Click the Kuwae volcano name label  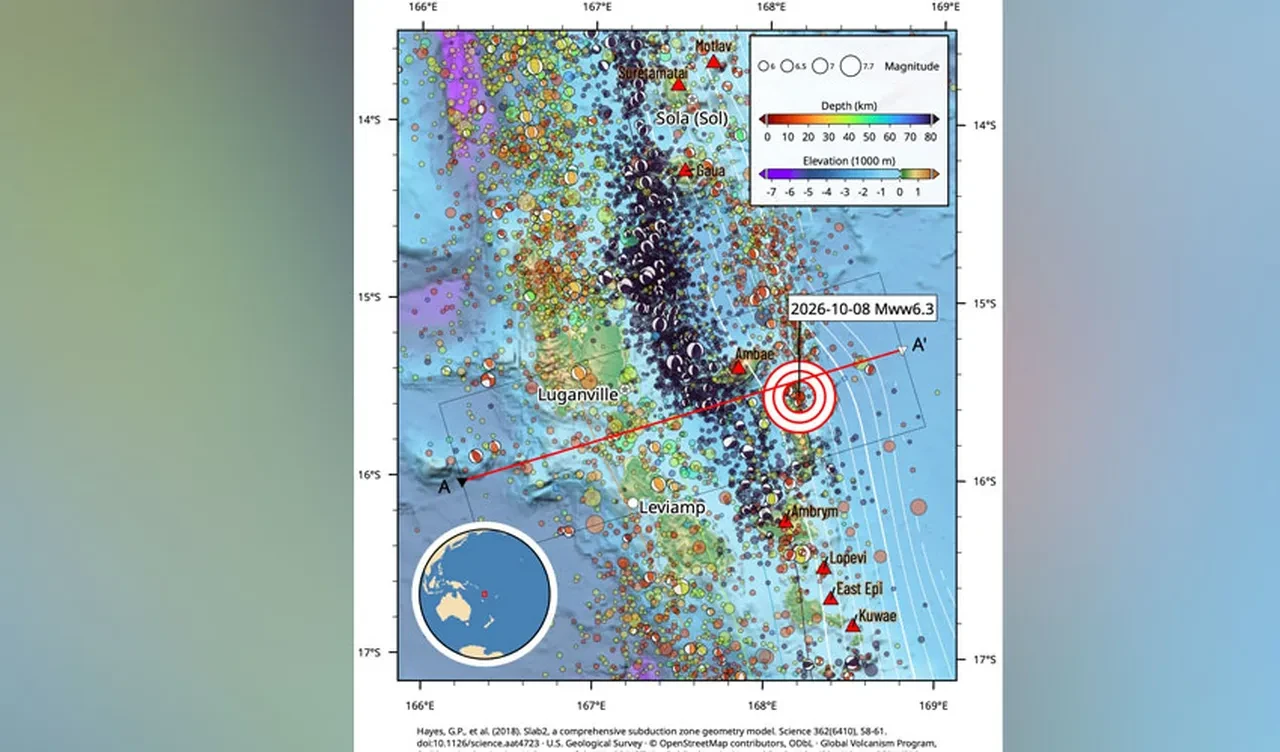pyautogui.click(x=880, y=616)
